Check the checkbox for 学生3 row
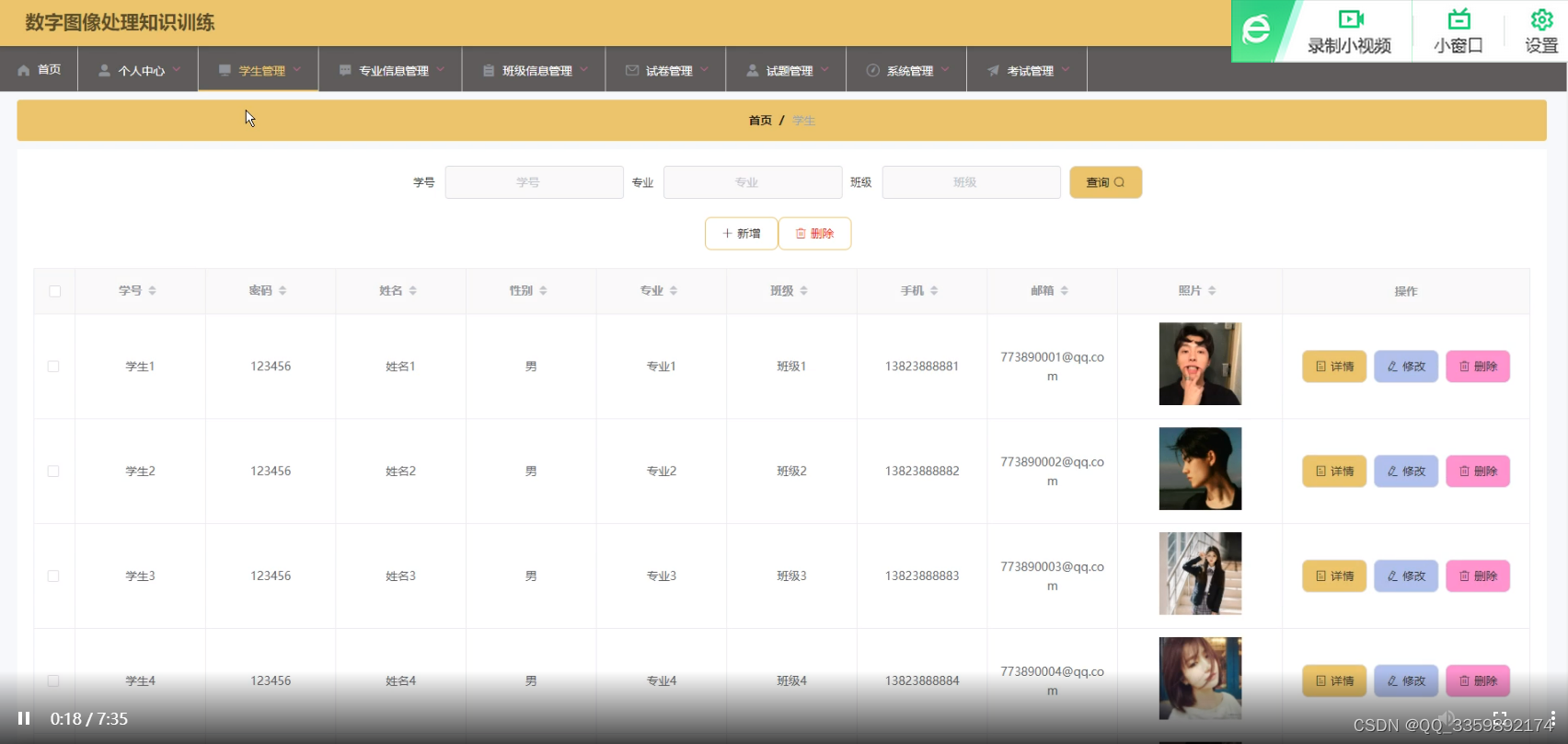 click(x=53, y=576)
